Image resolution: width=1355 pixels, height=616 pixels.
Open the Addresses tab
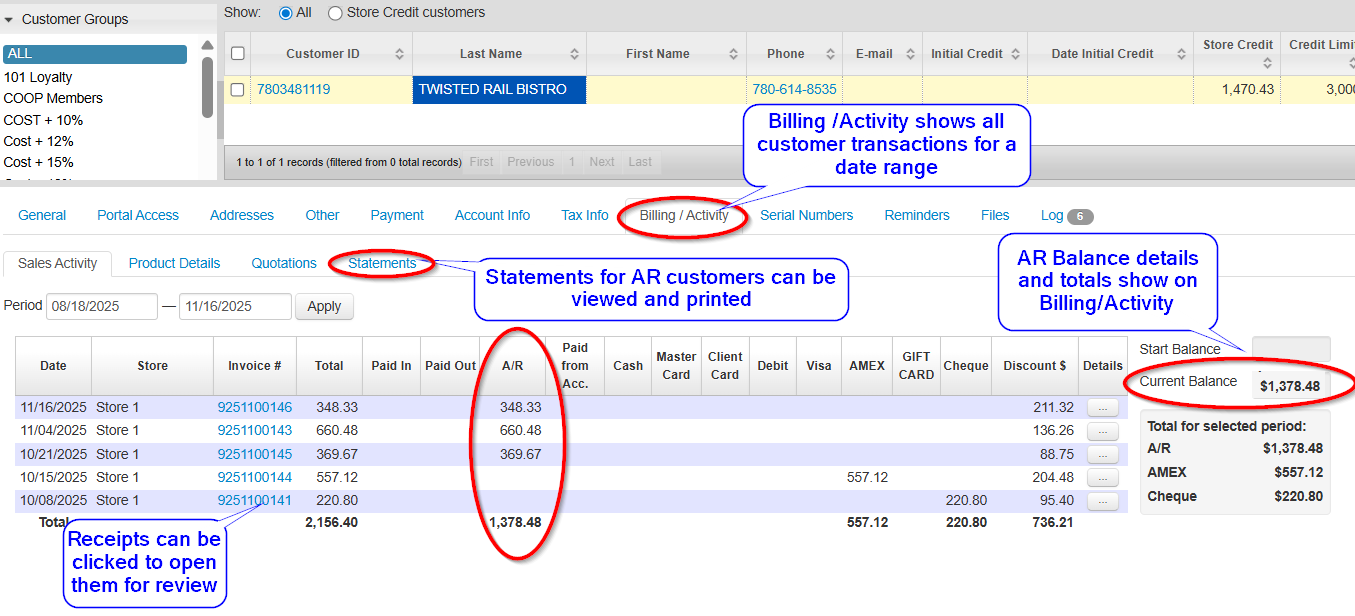coord(242,215)
